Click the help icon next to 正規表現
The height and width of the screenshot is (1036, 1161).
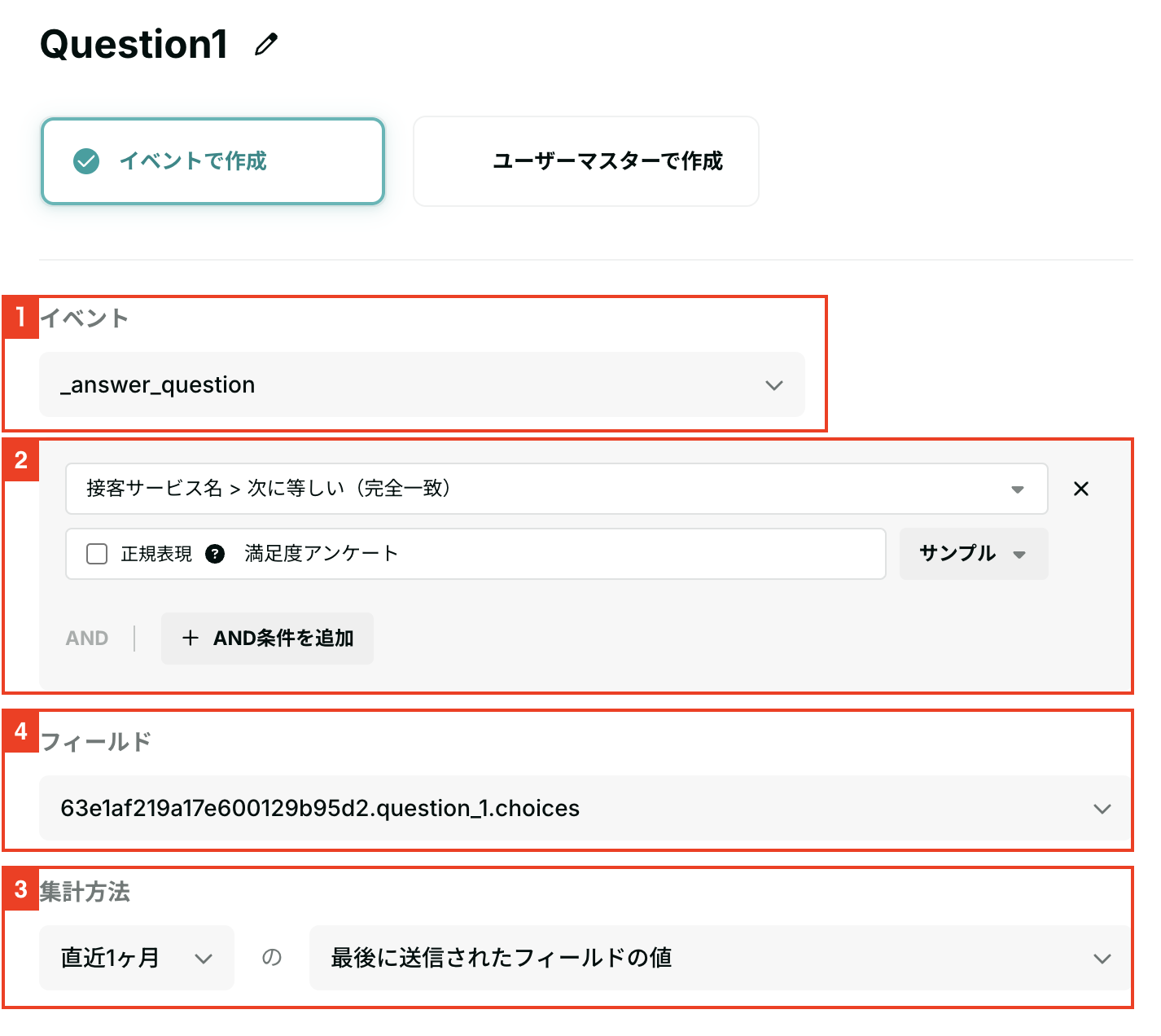pyautogui.click(x=215, y=554)
